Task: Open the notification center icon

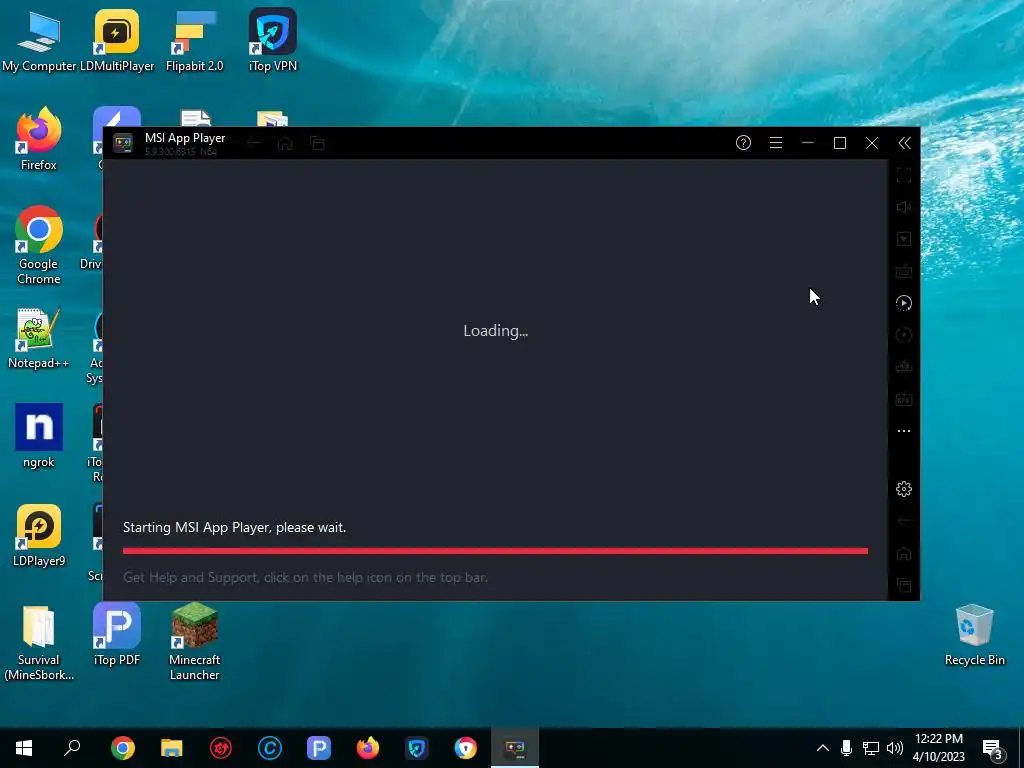Action: coord(993,750)
